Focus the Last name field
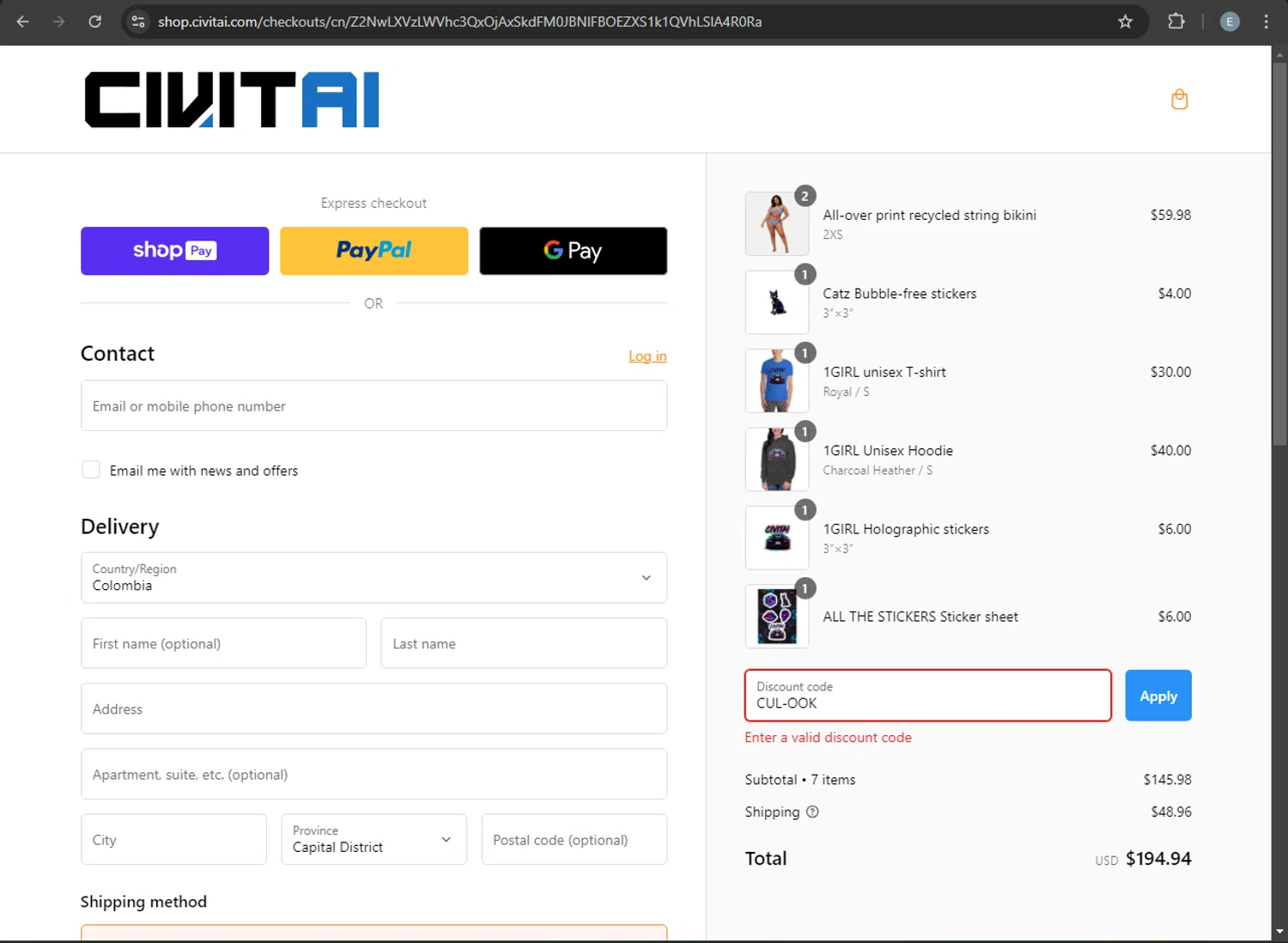Screen dimensions: 1288x943 pos(524,643)
